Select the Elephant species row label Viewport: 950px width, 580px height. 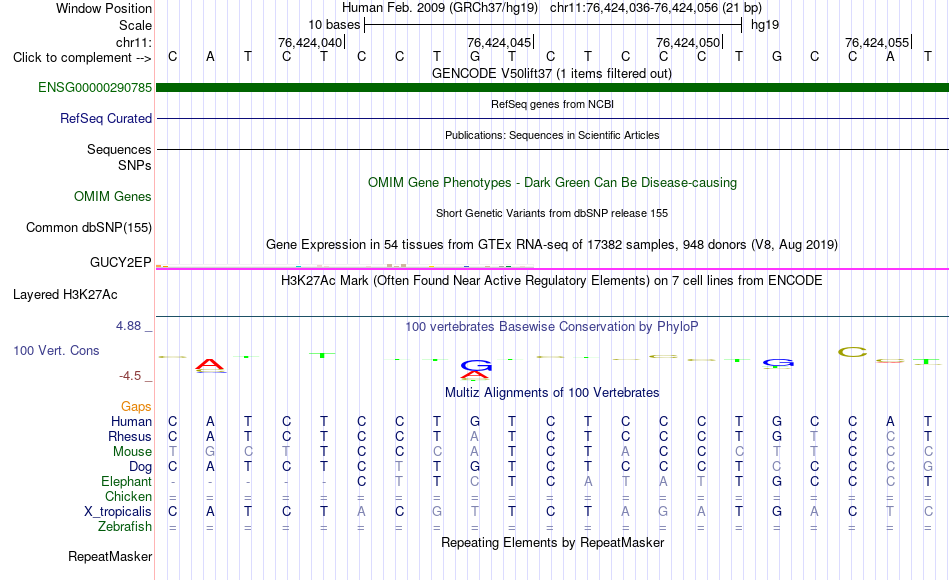click(x=126, y=481)
